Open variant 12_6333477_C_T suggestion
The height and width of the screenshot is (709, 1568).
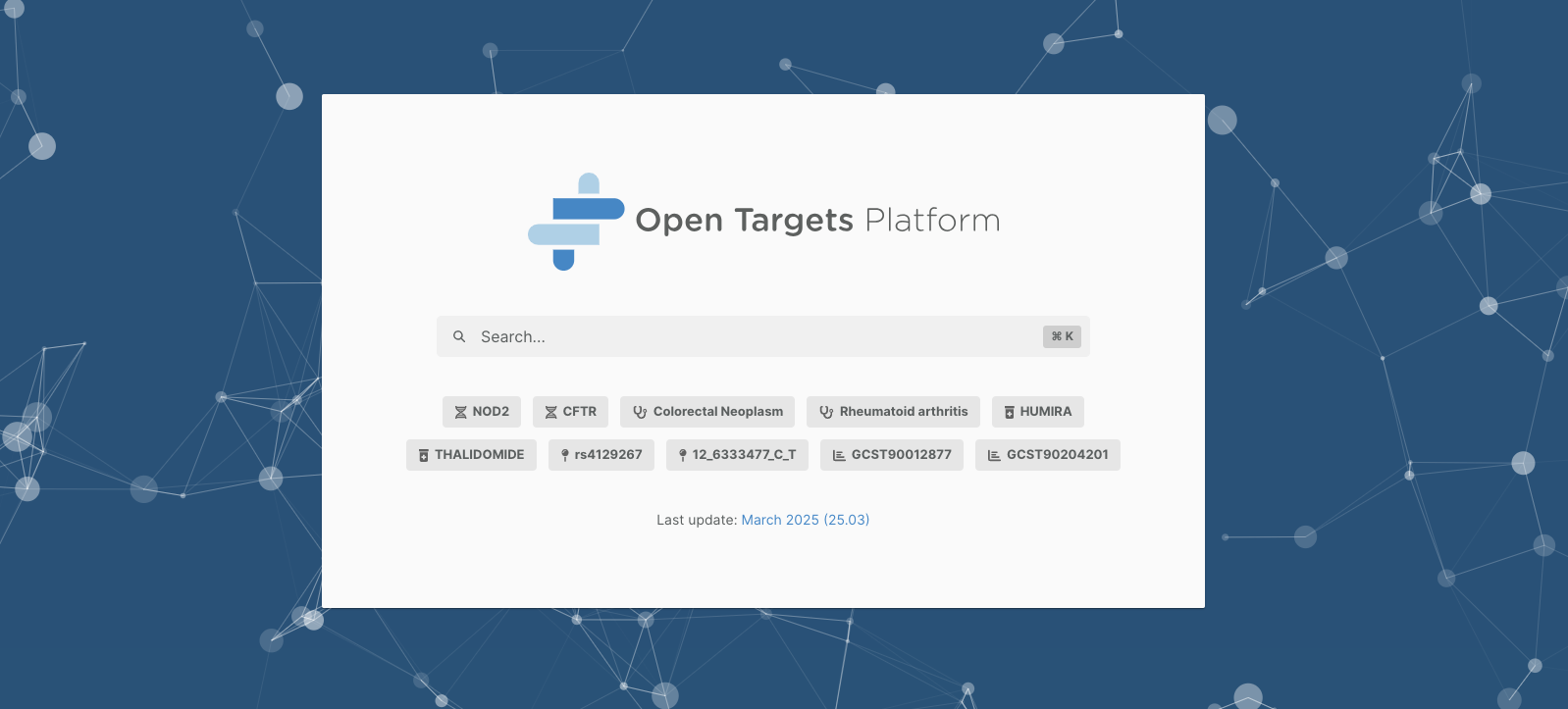(x=737, y=455)
